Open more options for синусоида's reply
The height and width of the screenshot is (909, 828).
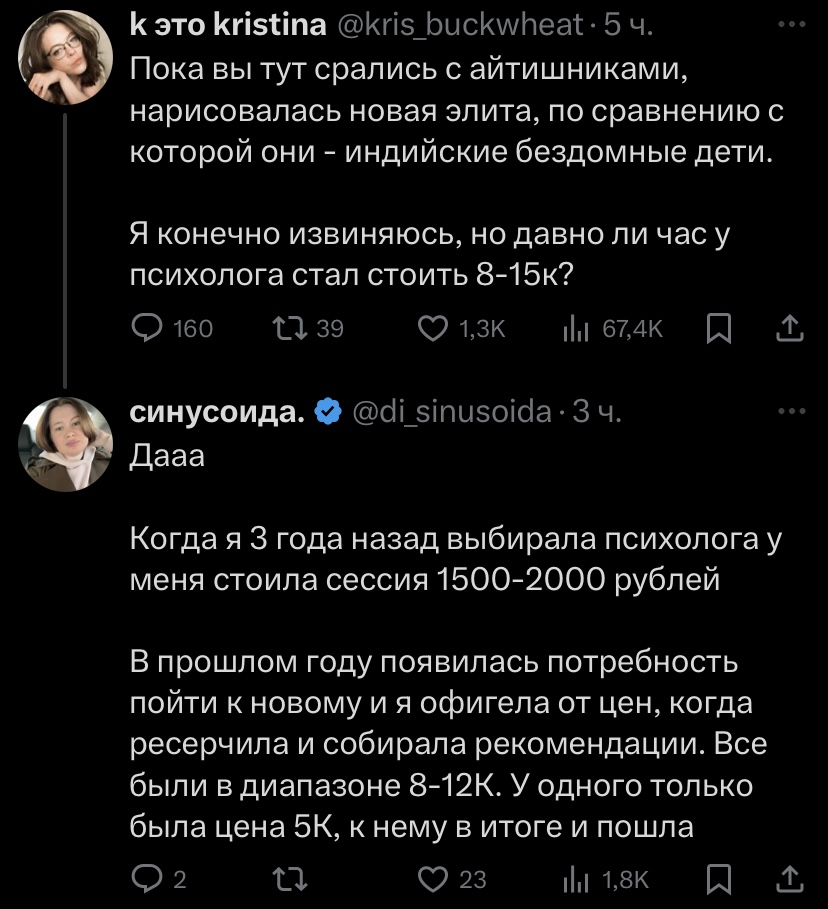pyautogui.click(x=790, y=410)
